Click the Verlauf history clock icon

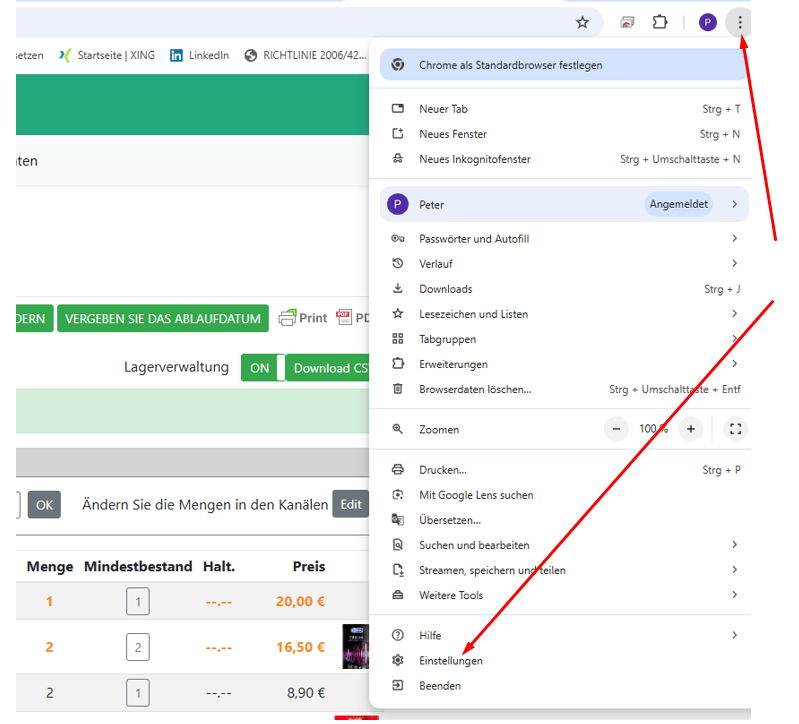tap(397, 263)
